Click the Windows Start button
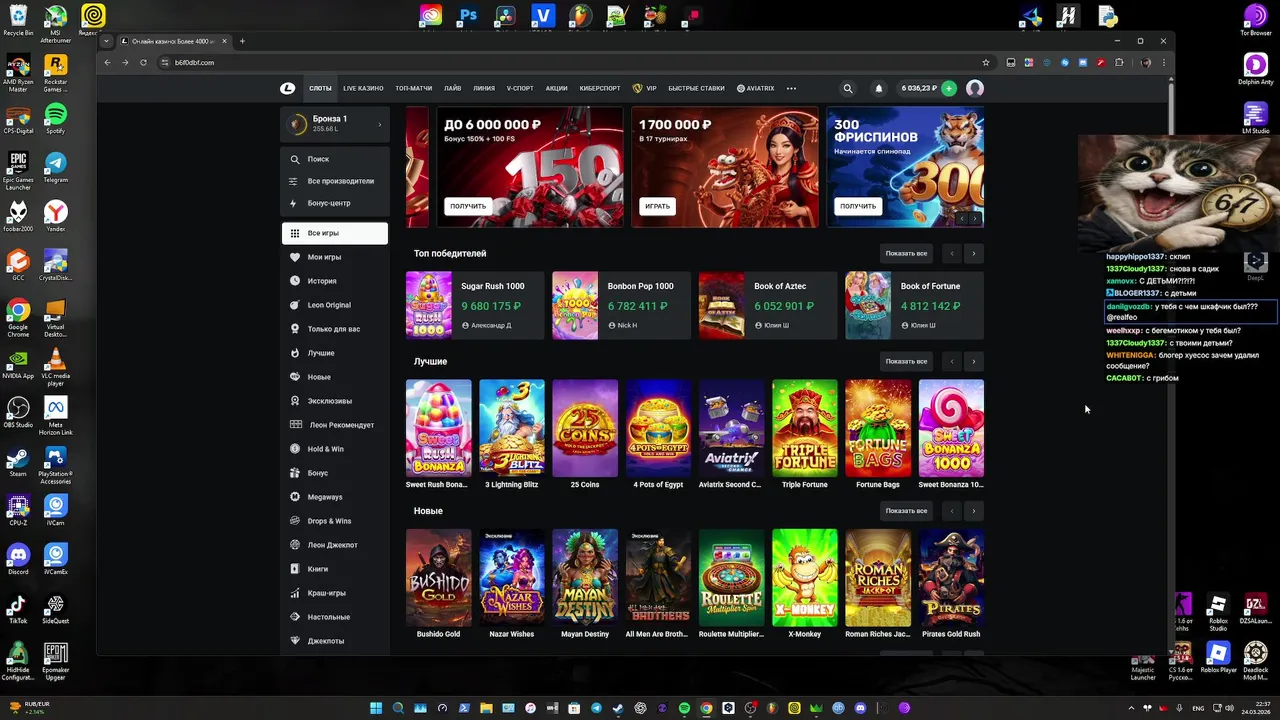This screenshot has width=1280, height=720. pyautogui.click(x=376, y=708)
